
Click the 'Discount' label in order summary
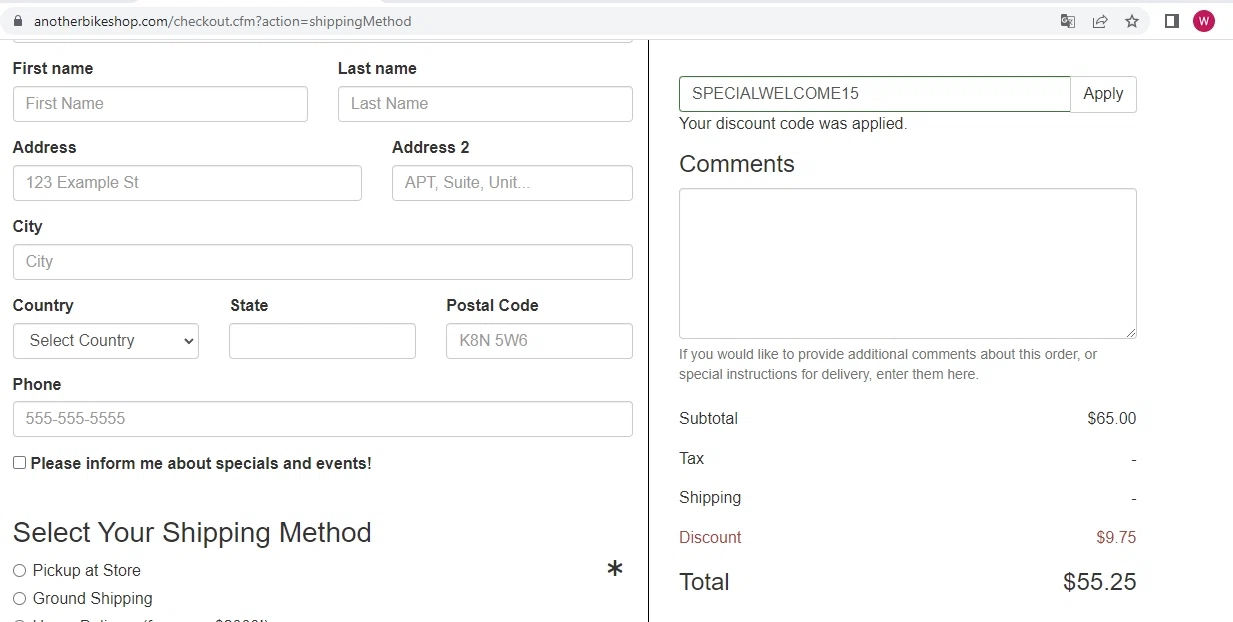(x=710, y=537)
